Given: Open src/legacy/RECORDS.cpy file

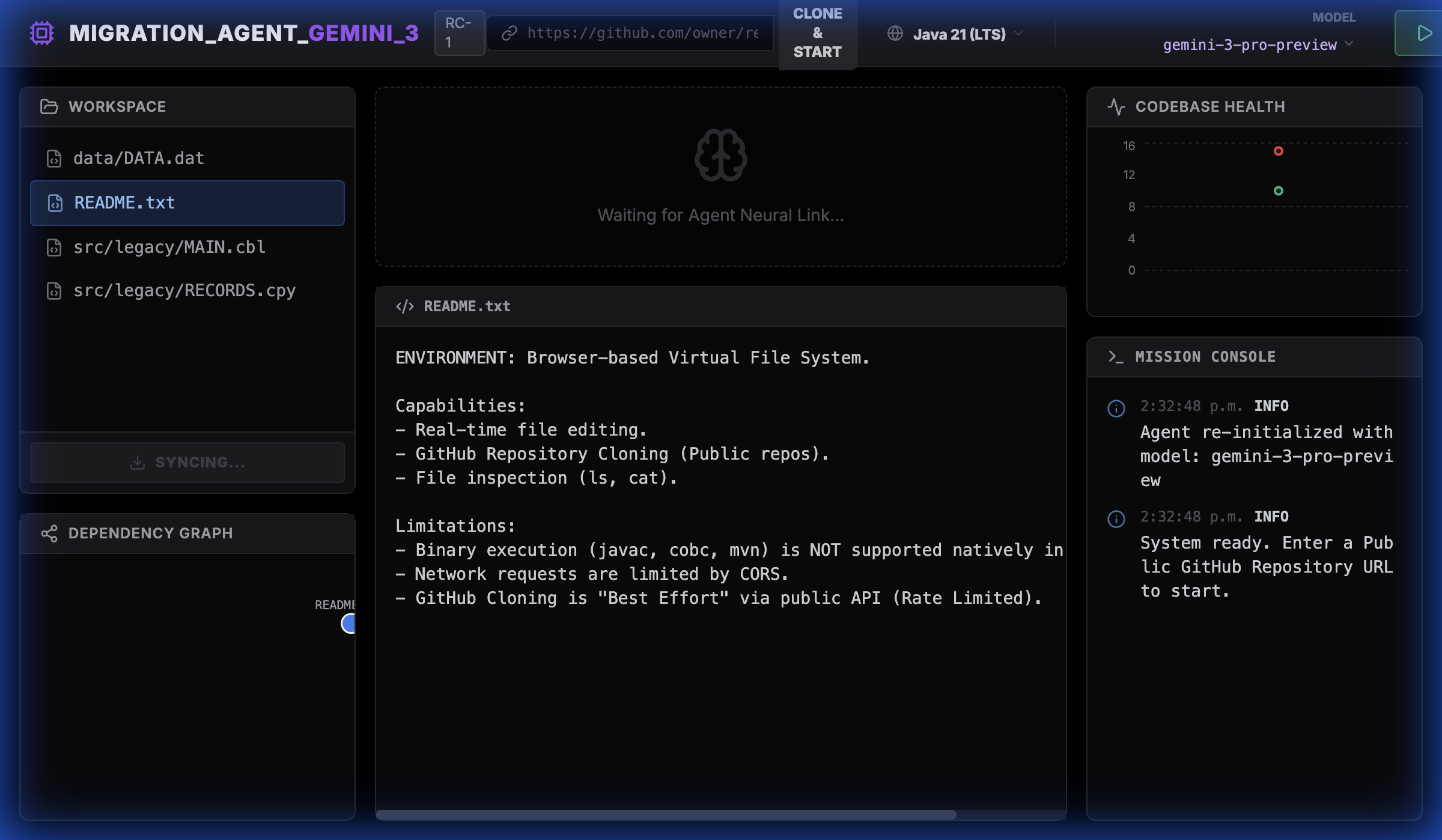Looking at the screenshot, I should coord(184,291).
